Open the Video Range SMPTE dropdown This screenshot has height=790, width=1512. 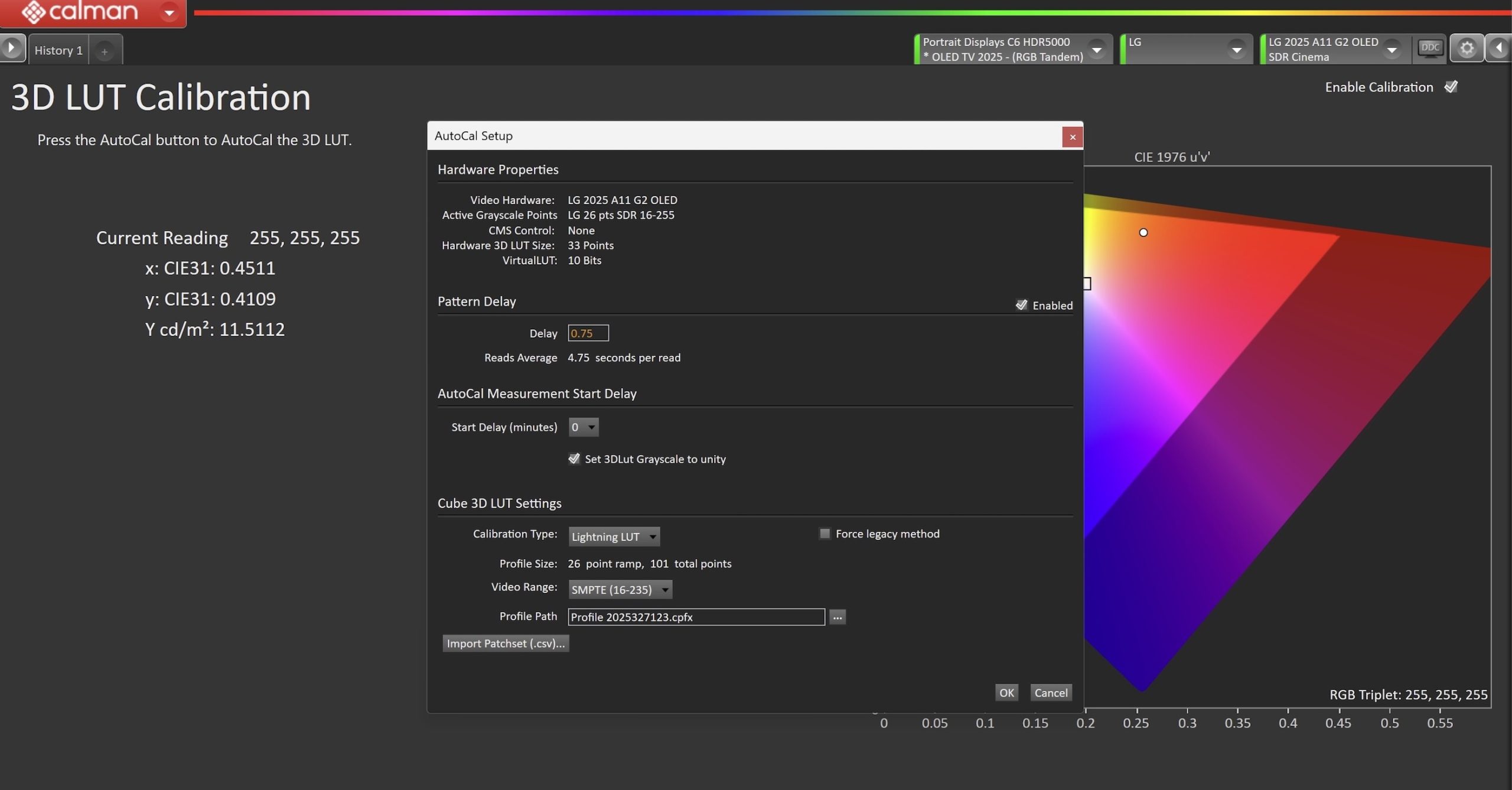click(620, 589)
